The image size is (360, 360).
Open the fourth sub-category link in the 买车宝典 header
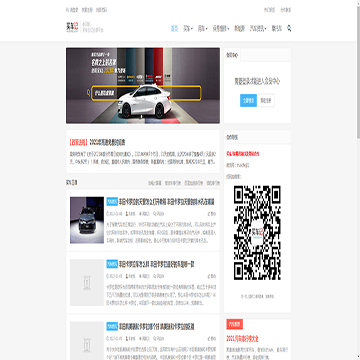pos(213,183)
